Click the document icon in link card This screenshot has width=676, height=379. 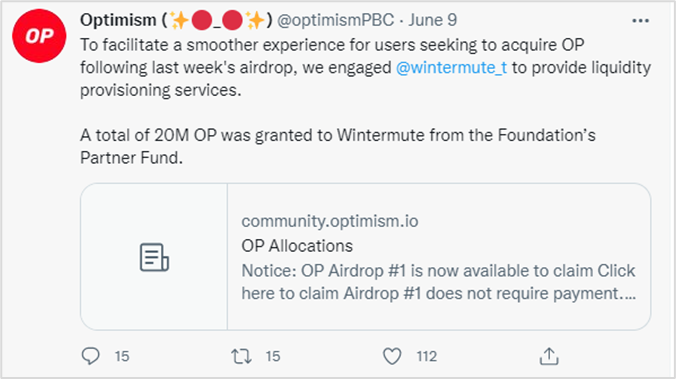154,257
